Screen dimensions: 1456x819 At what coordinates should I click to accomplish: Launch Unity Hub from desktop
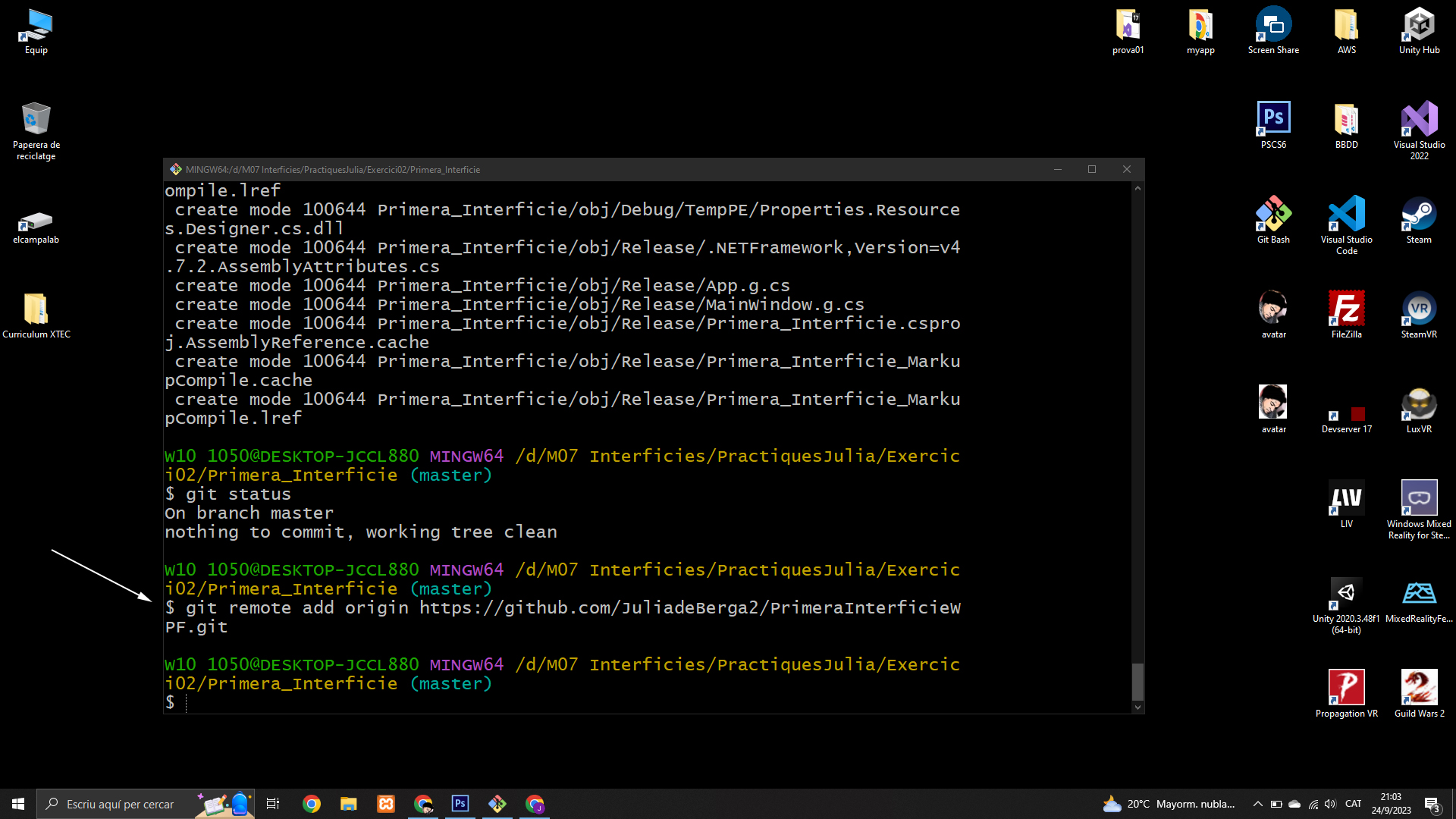tap(1419, 26)
